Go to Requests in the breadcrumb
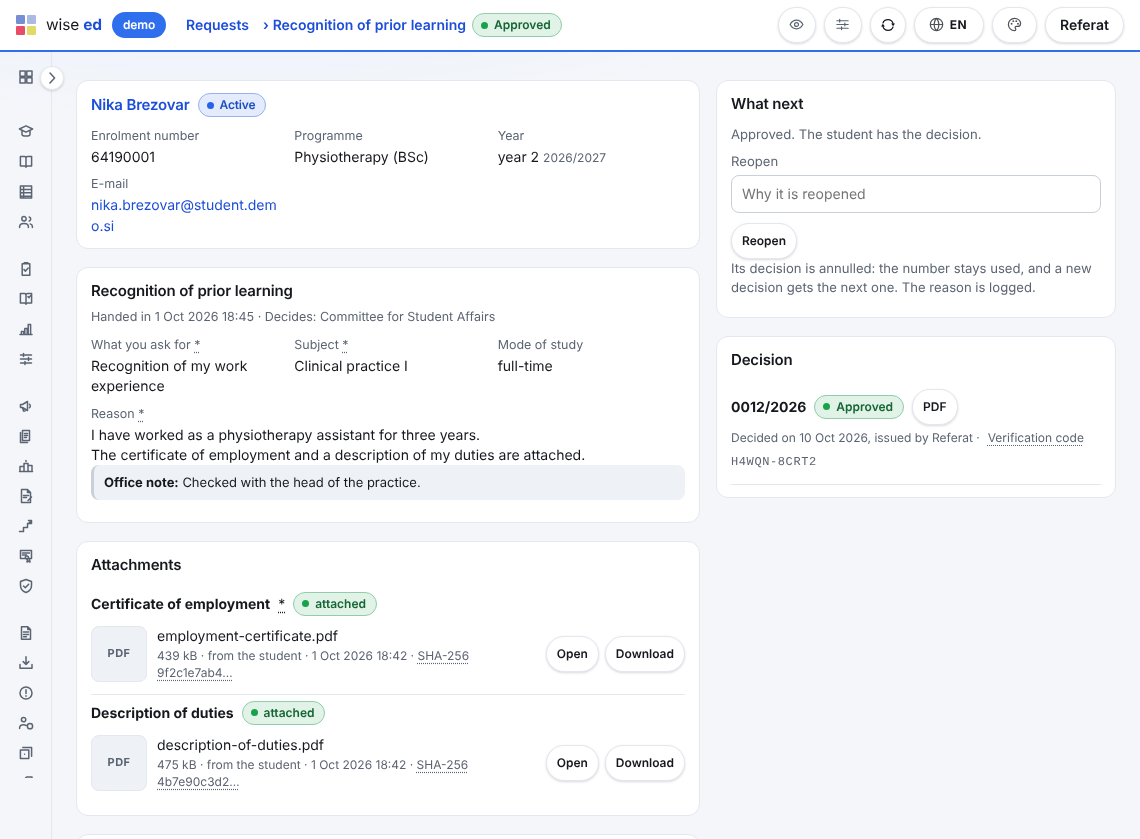This screenshot has width=1140, height=839. click(x=217, y=25)
